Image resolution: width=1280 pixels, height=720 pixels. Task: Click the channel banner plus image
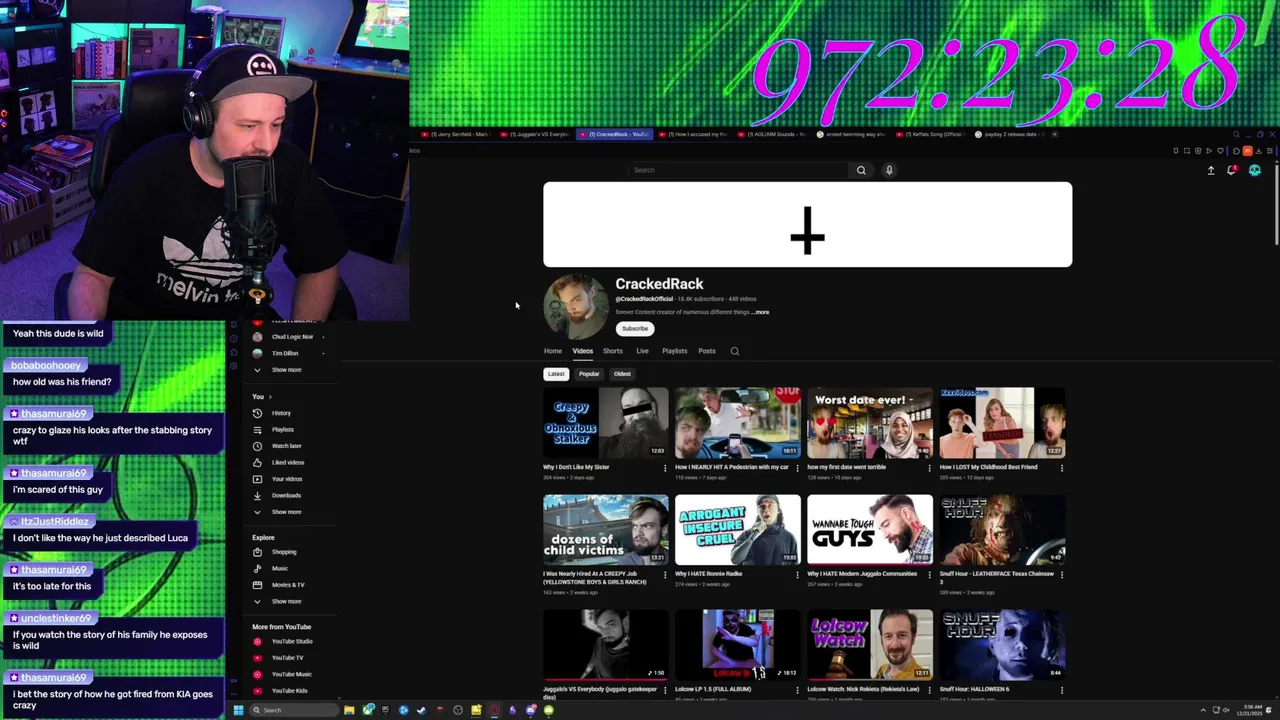coord(807,225)
